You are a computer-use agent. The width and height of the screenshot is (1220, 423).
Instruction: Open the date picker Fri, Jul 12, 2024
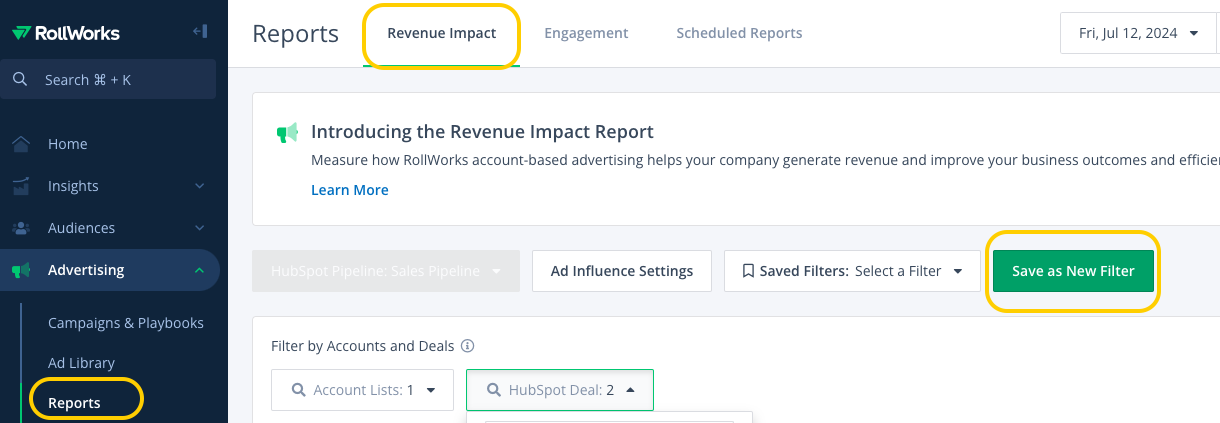click(1139, 33)
